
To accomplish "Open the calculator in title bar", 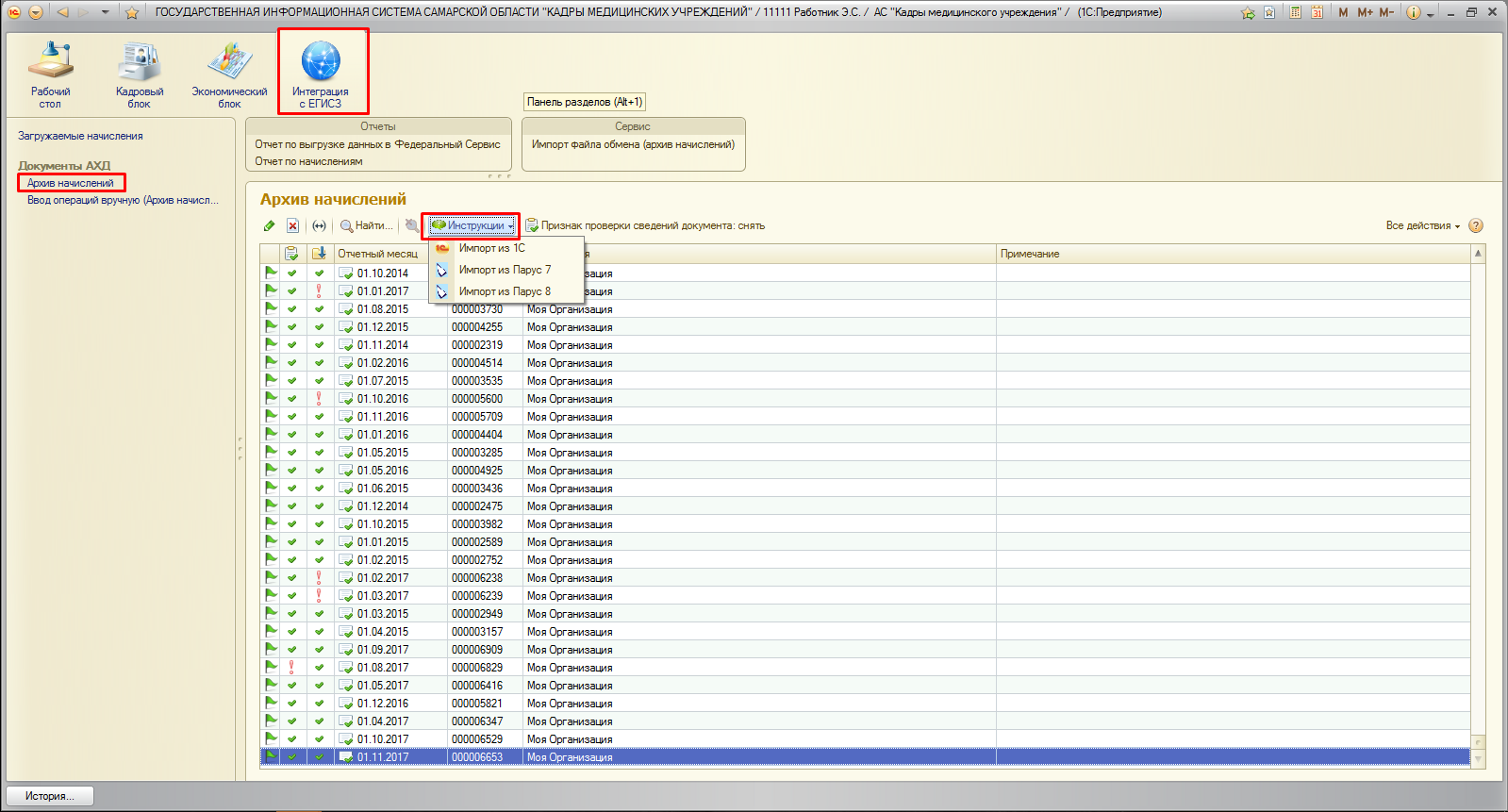I will point(1296,12).
